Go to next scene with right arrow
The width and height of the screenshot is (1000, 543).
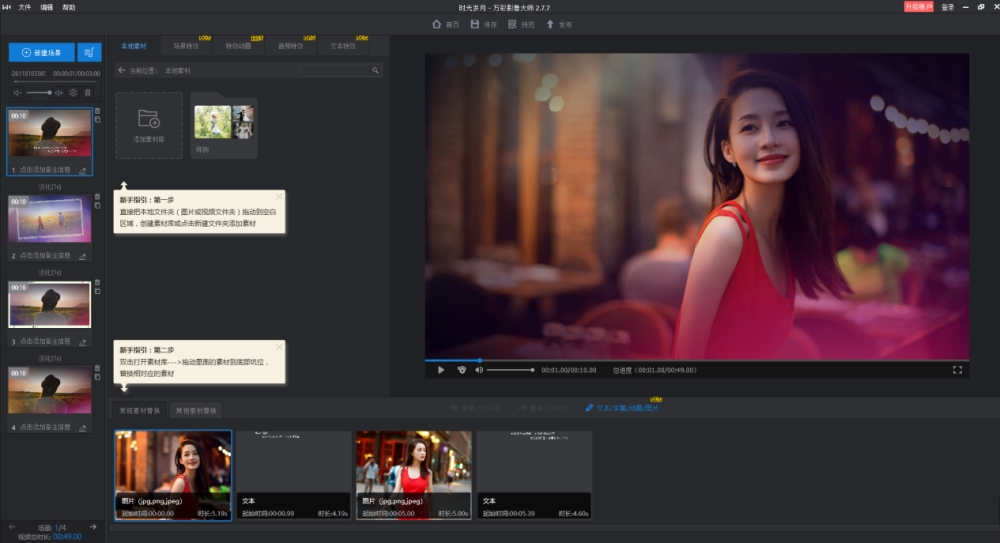(x=93, y=527)
